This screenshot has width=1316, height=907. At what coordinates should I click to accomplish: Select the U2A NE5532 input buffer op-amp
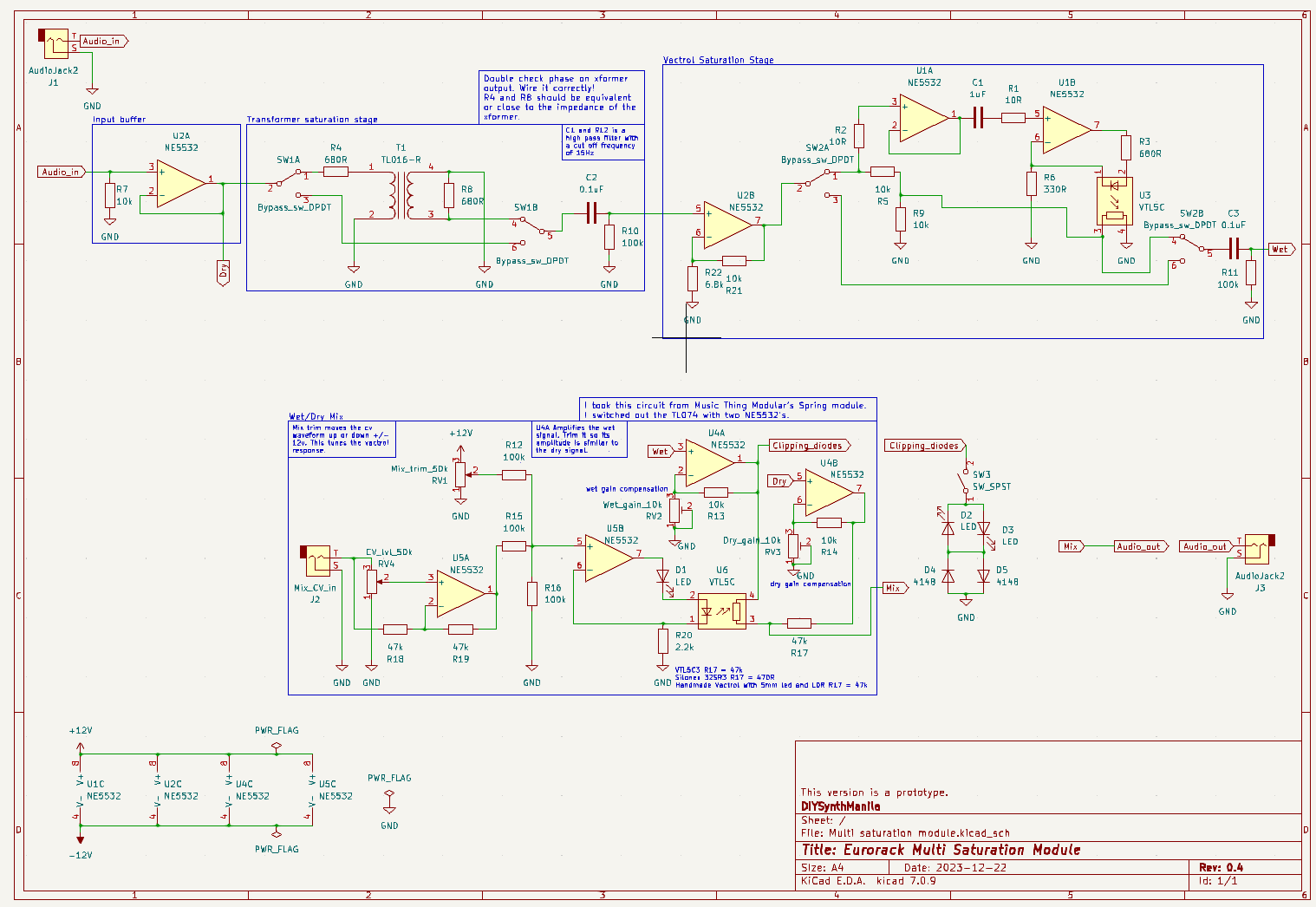coord(181,183)
